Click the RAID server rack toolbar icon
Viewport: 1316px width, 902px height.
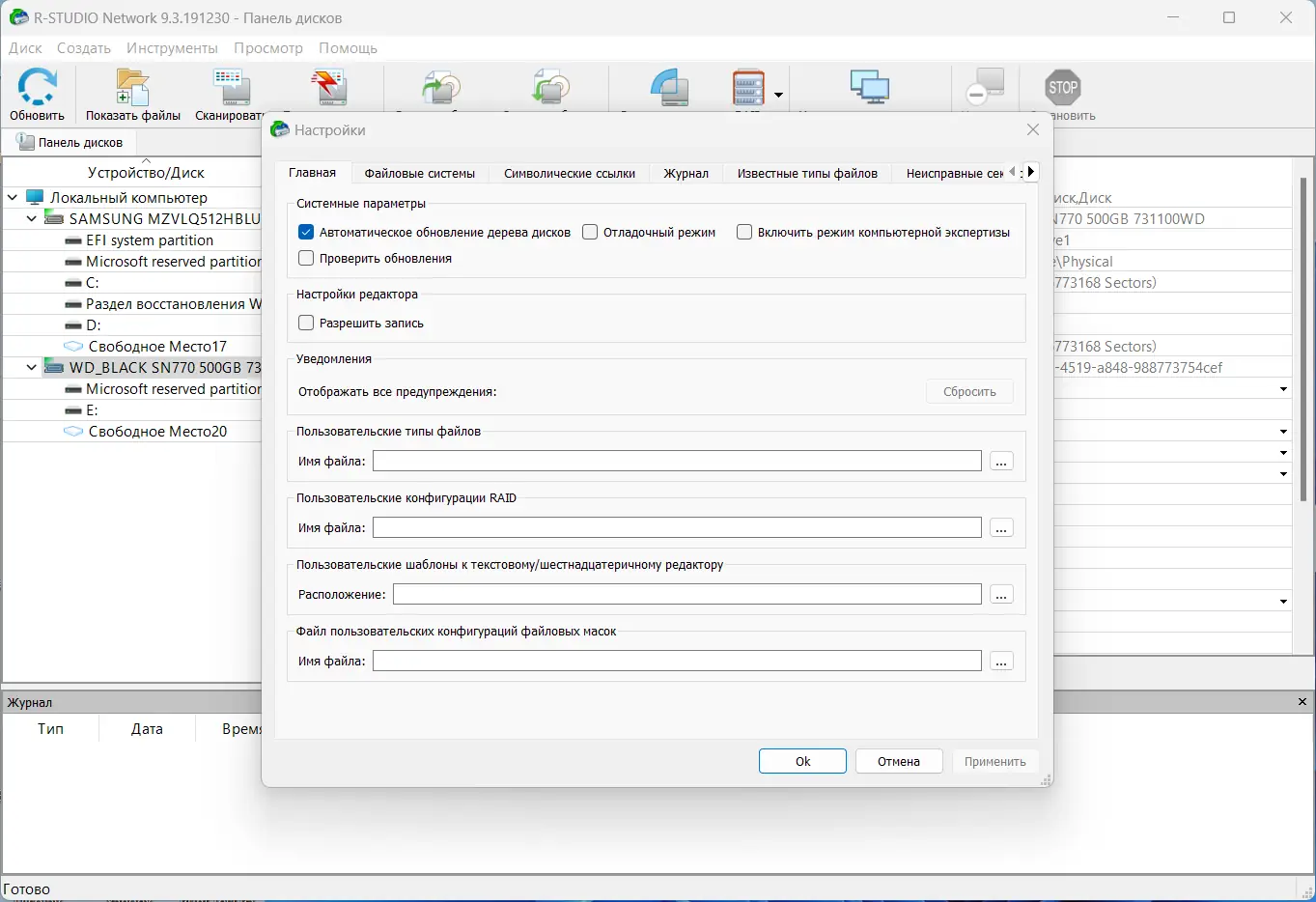748,87
